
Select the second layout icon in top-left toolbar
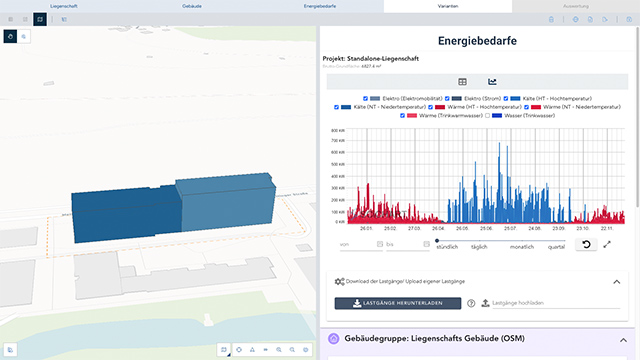(25, 19)
